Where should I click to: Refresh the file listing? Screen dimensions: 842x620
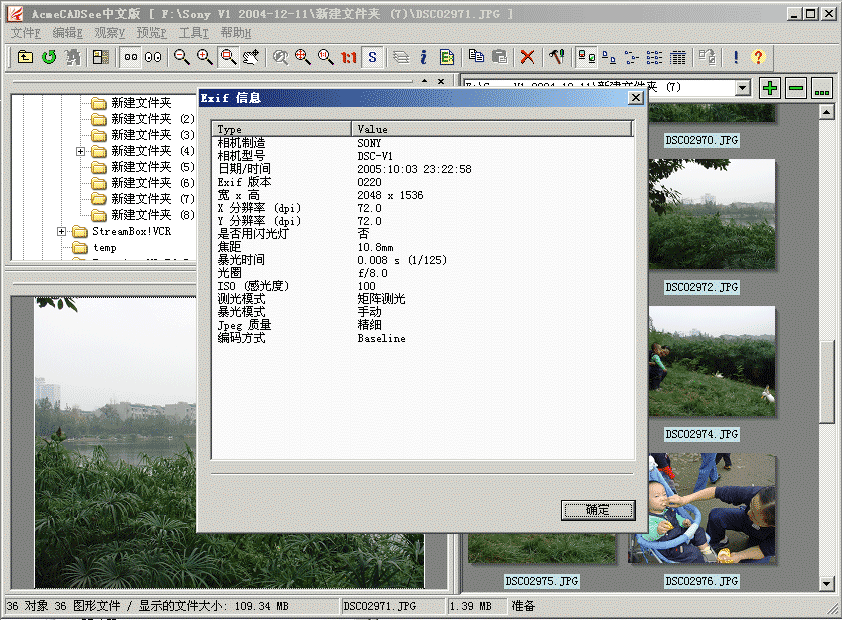(49, 57)
